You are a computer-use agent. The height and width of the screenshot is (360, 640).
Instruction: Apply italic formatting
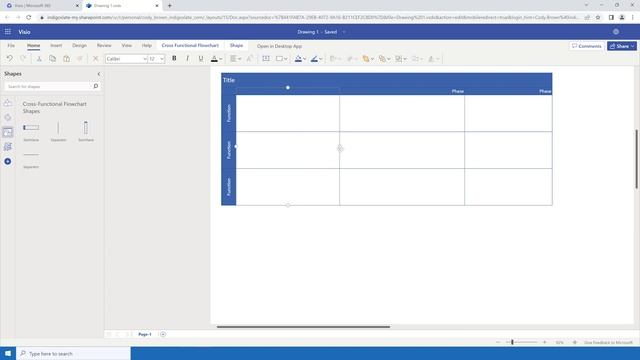(x=187, y=59)
